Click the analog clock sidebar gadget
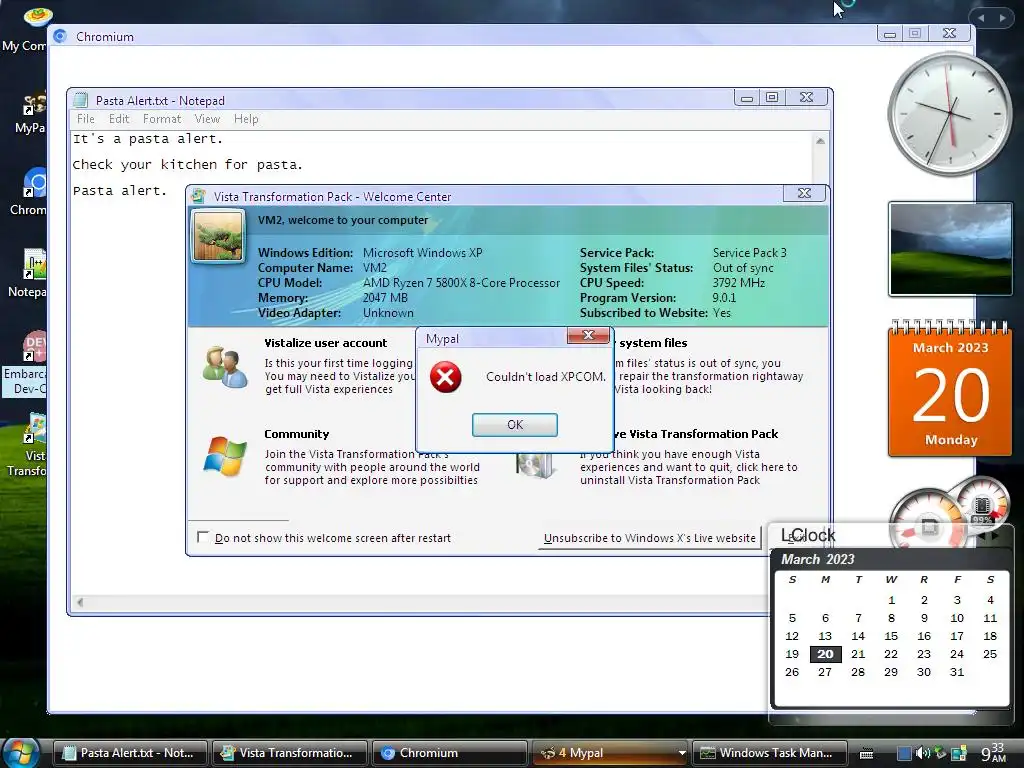The image size is (1024, 768). pyautogui.click(x=950, y=115)
